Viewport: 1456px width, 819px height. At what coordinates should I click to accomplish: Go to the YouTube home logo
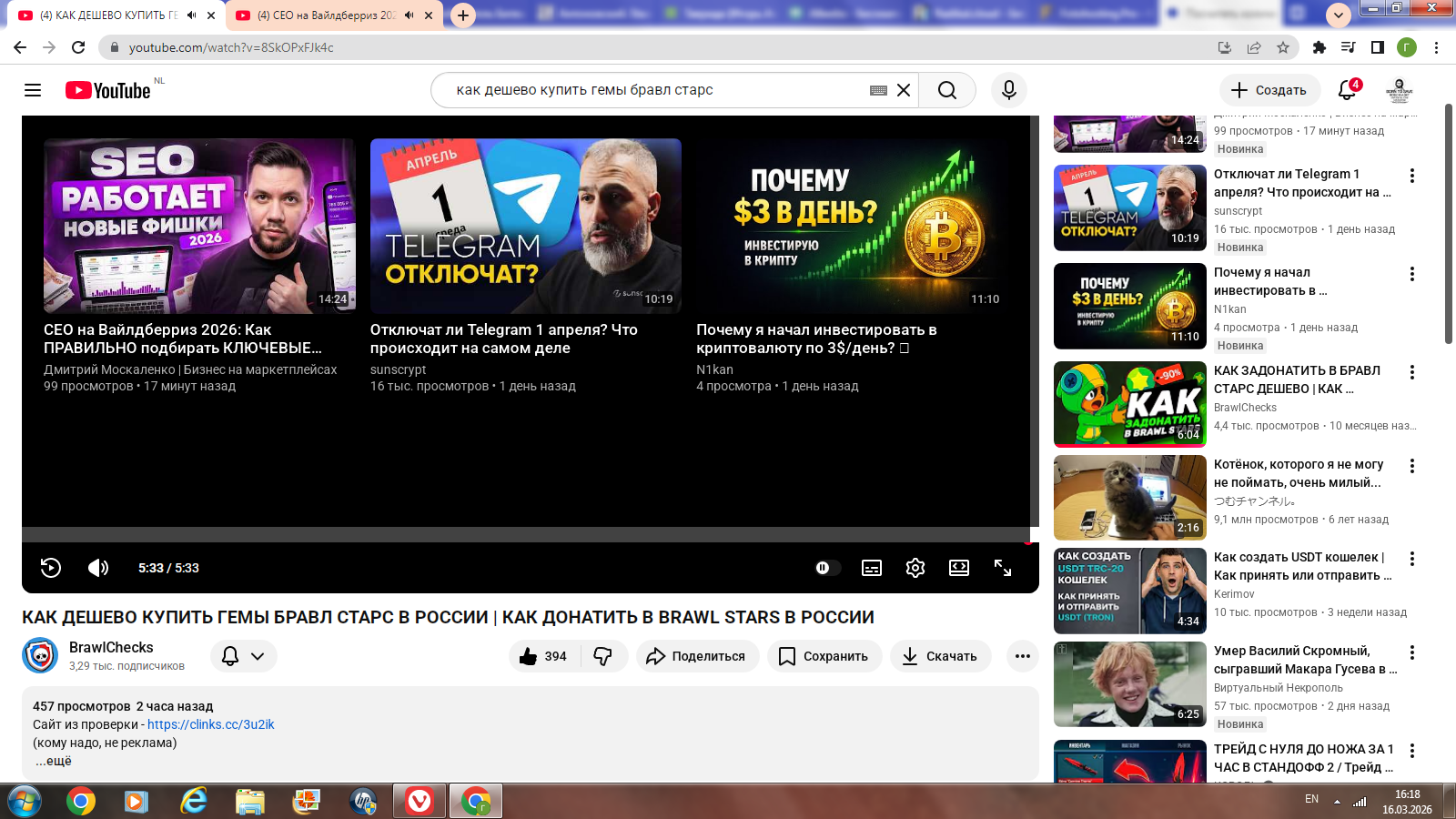107,90
